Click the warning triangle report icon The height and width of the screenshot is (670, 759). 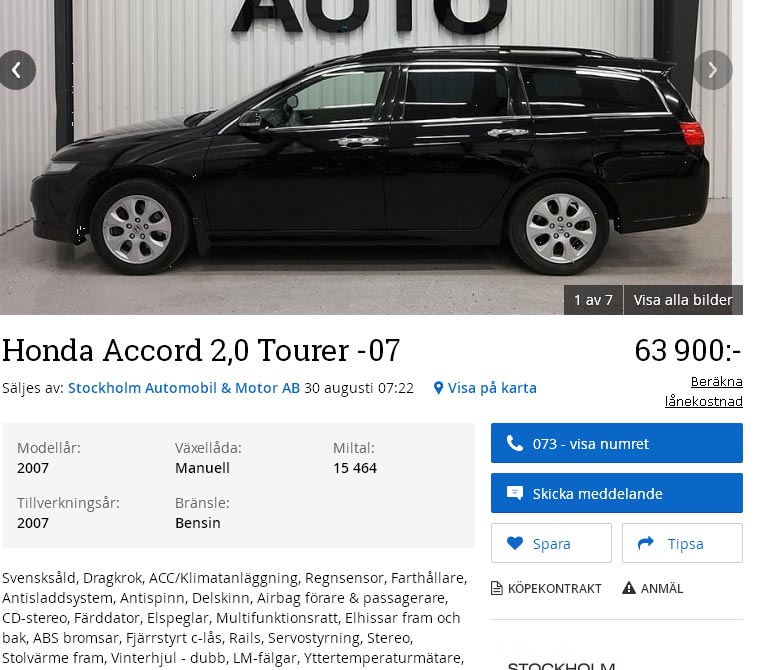628,588
